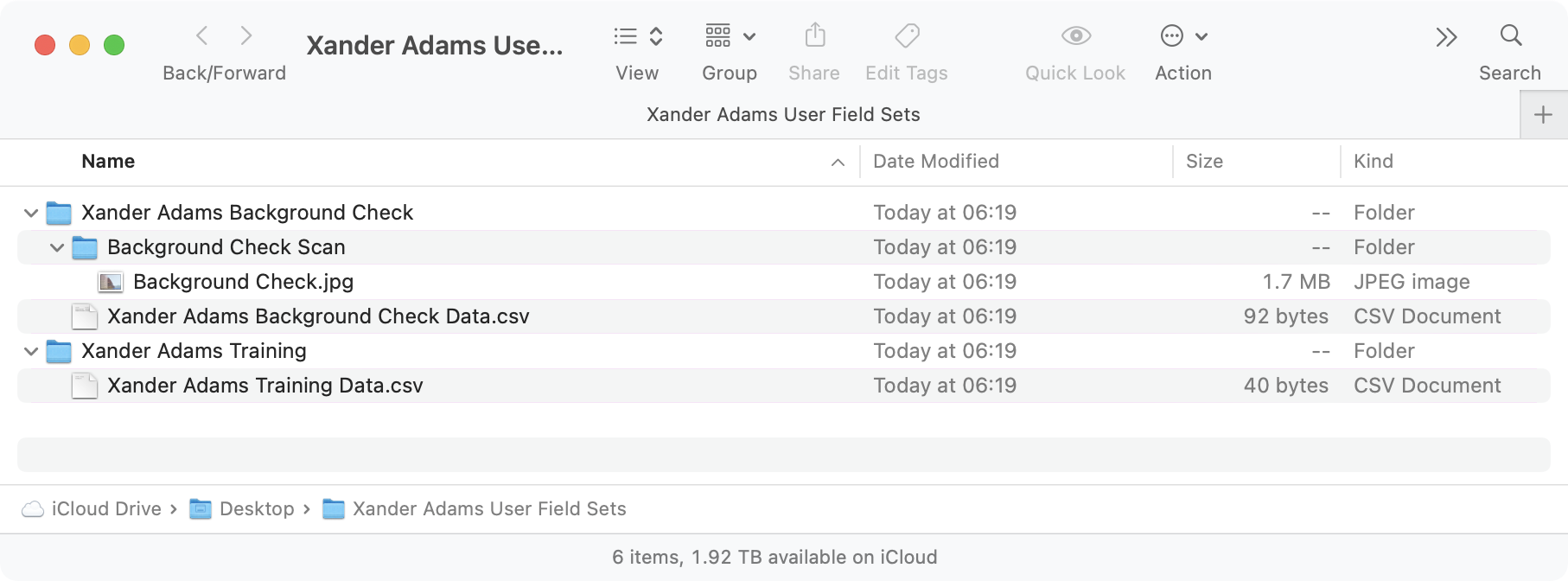Open the Group by dropdown
Image resolution: width=1568 pixels, height=581 pixels.
pos(730,36)
